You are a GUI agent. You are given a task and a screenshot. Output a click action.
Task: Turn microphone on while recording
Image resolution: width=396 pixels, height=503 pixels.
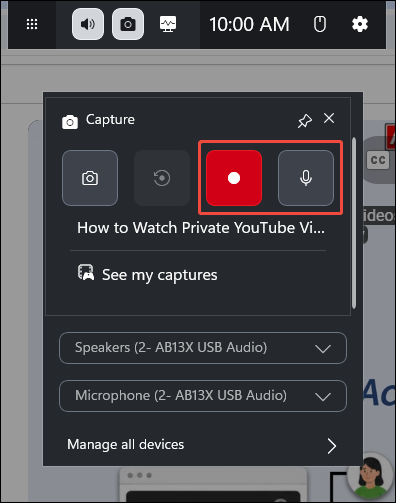[306, 178]
